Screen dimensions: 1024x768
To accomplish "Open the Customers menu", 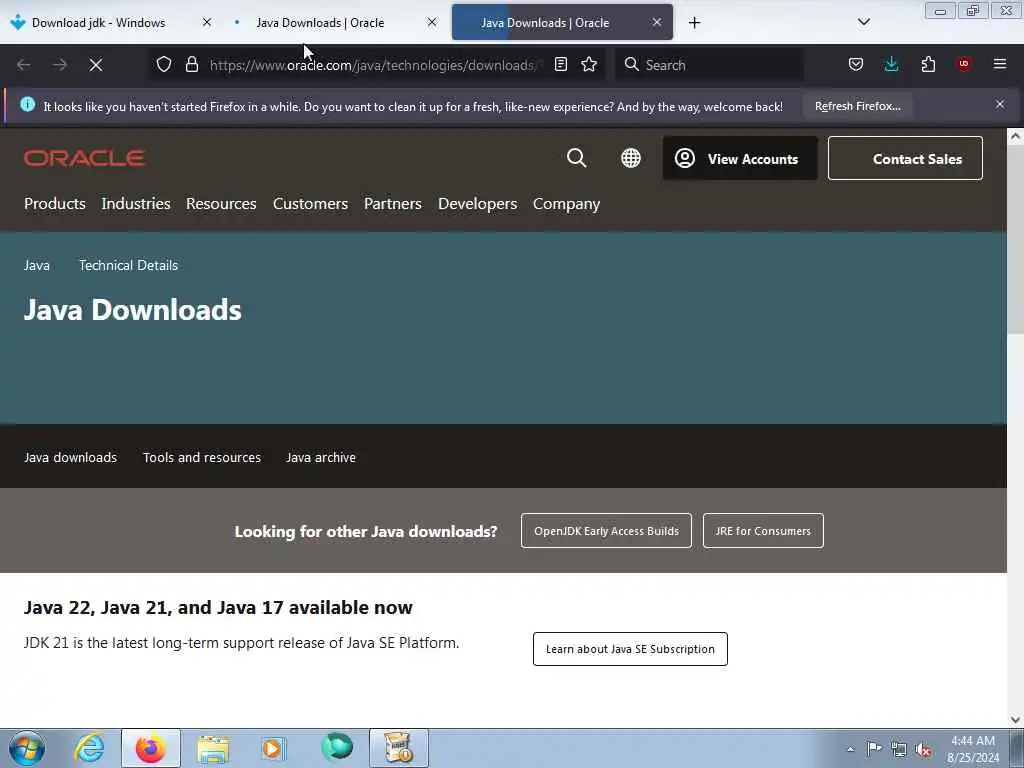I will point(310,204).
